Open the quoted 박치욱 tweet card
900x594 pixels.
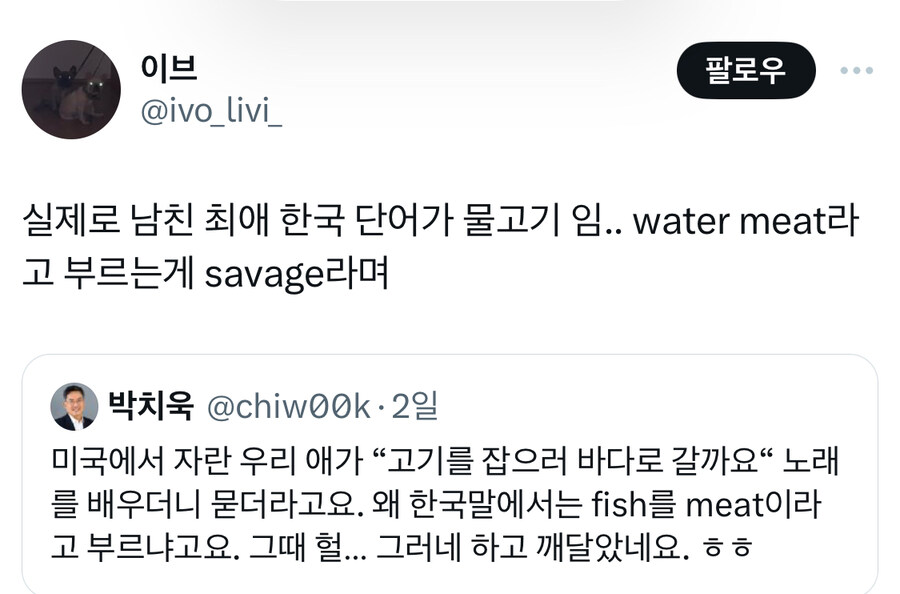click(450, 470)
